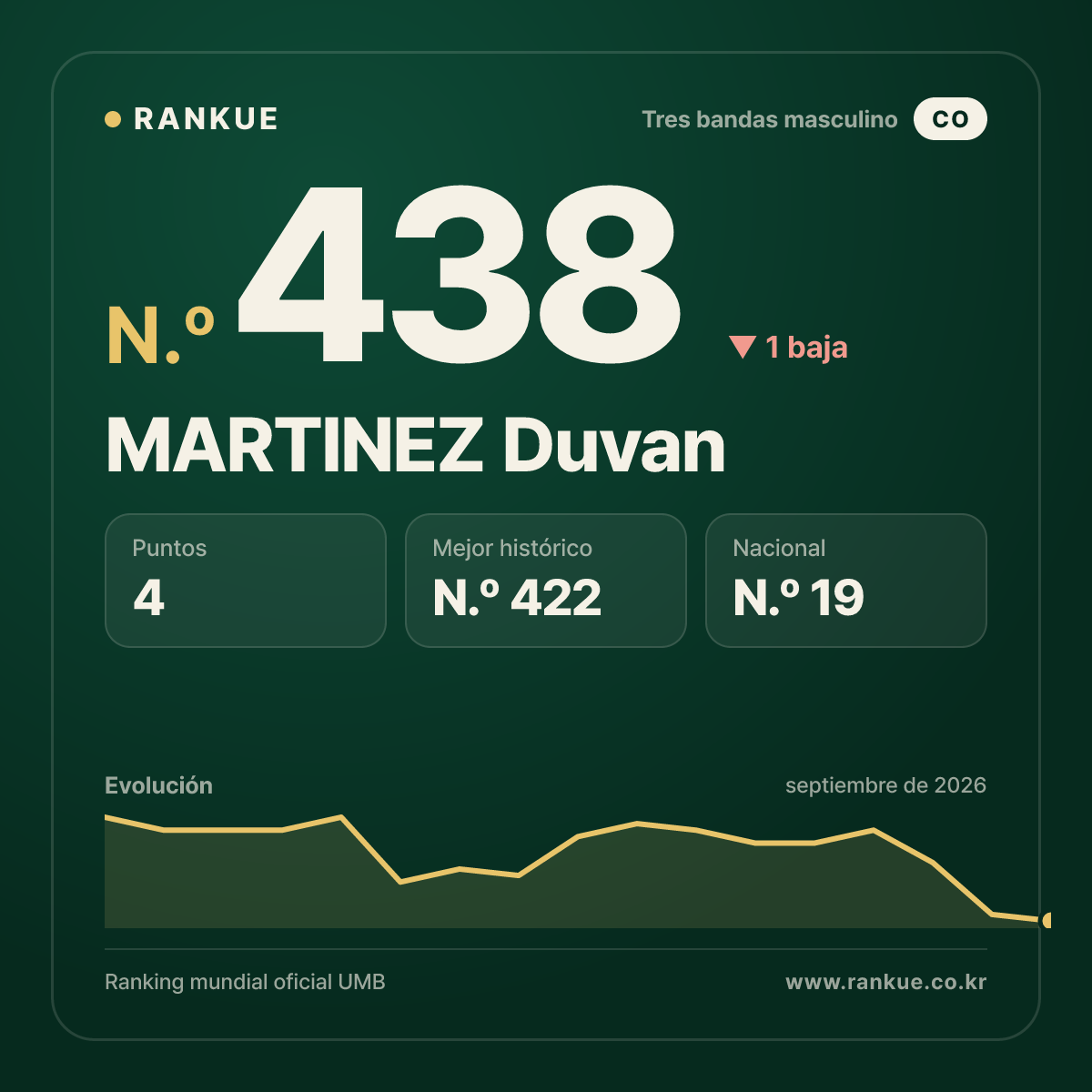Select the 'Tres bandas masculino' label
The image size is (1092, 1092).
click(x=770, y=119)
